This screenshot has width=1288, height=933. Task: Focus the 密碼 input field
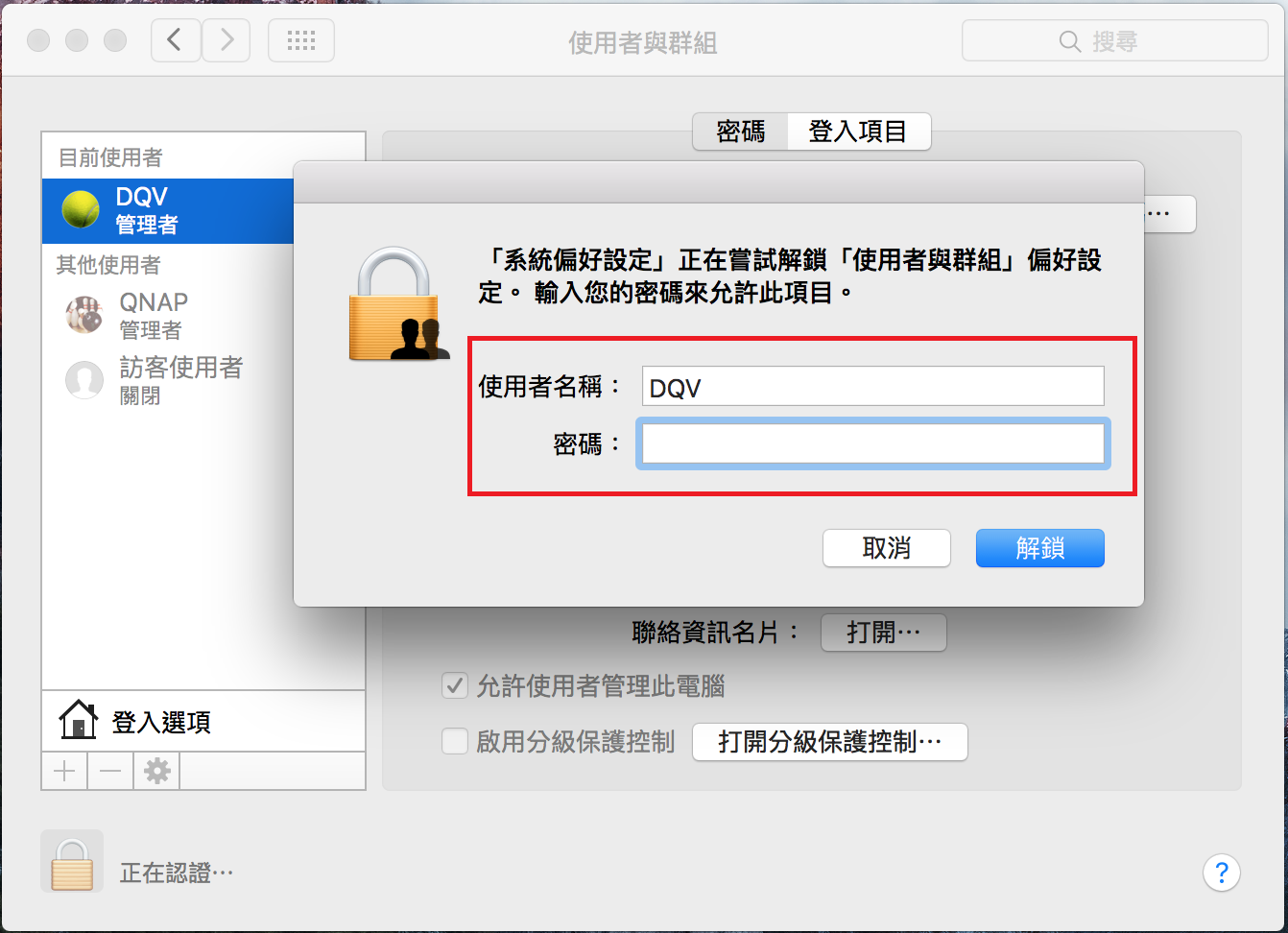873,443
